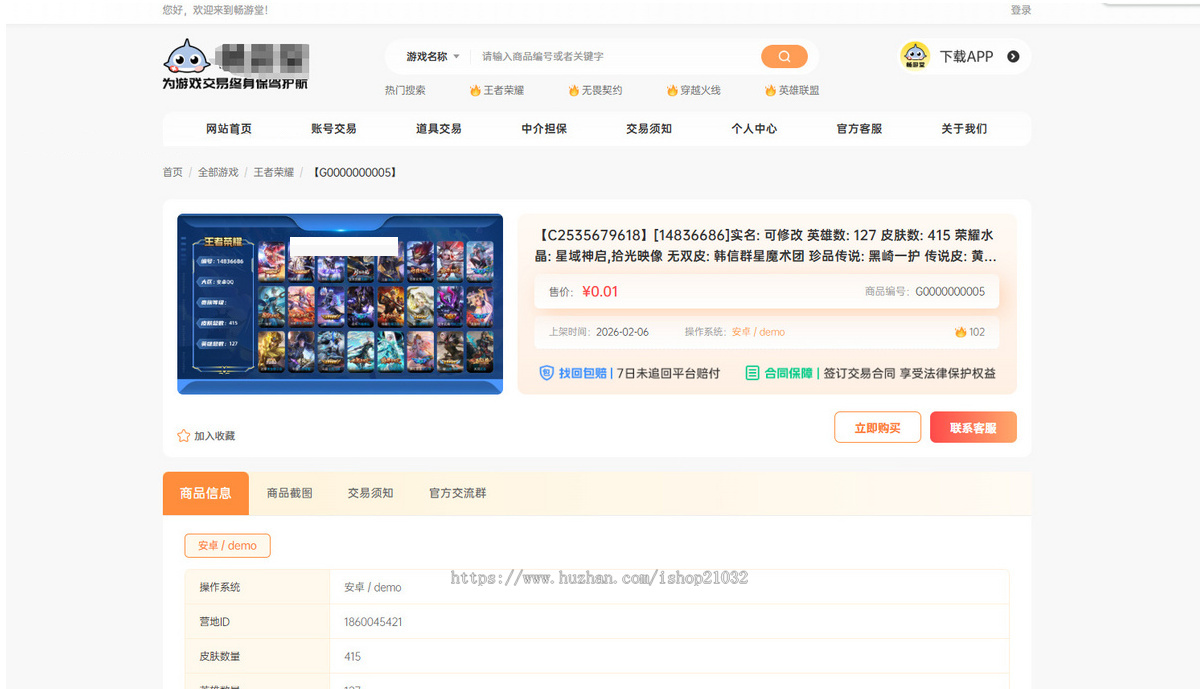Switch to the 商品截图 tab
Screen dimensions: 1200x689
pos(290,493)
